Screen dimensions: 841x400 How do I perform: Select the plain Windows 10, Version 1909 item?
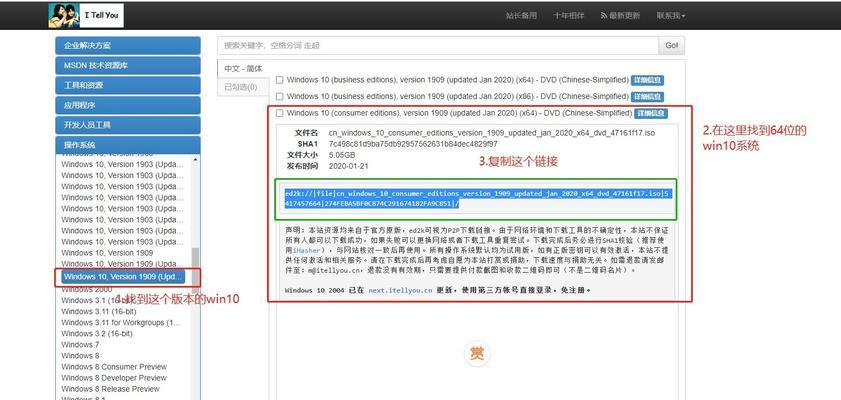click(107, 253)
